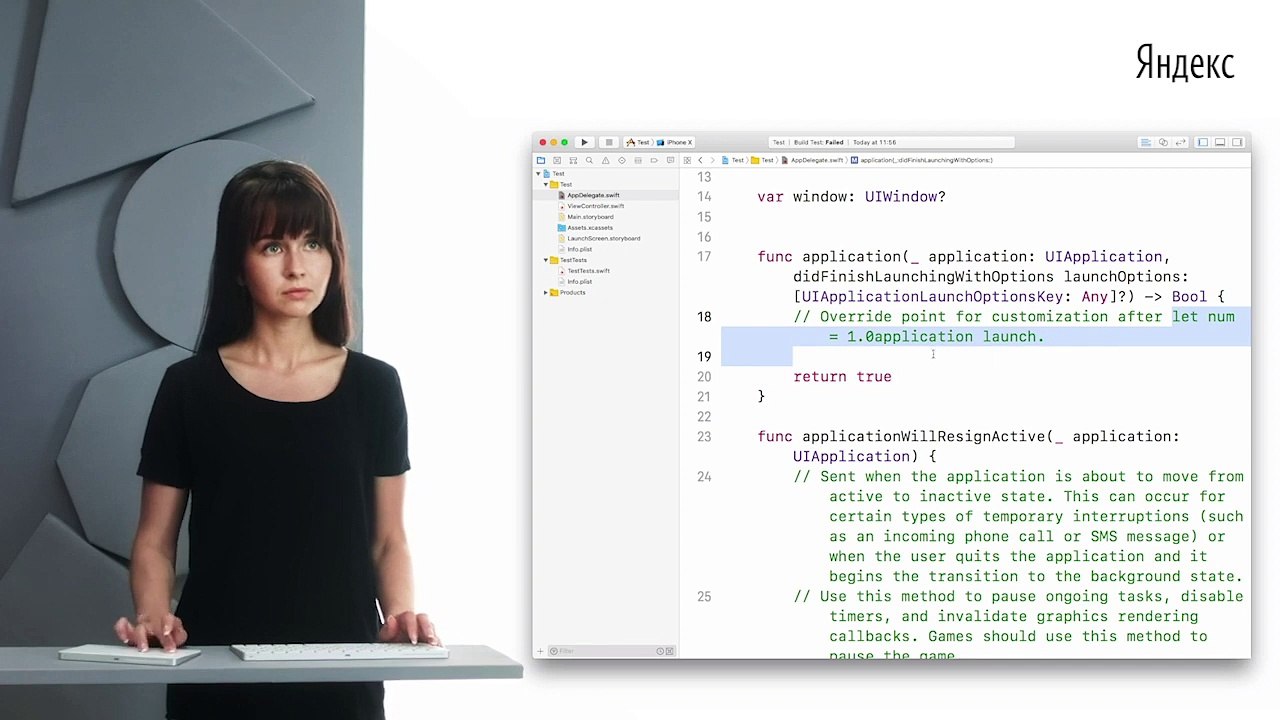Viewport: 1280px width, 720px height.
Task: Open the Breakpoint navigator
Action: (654, 160)
